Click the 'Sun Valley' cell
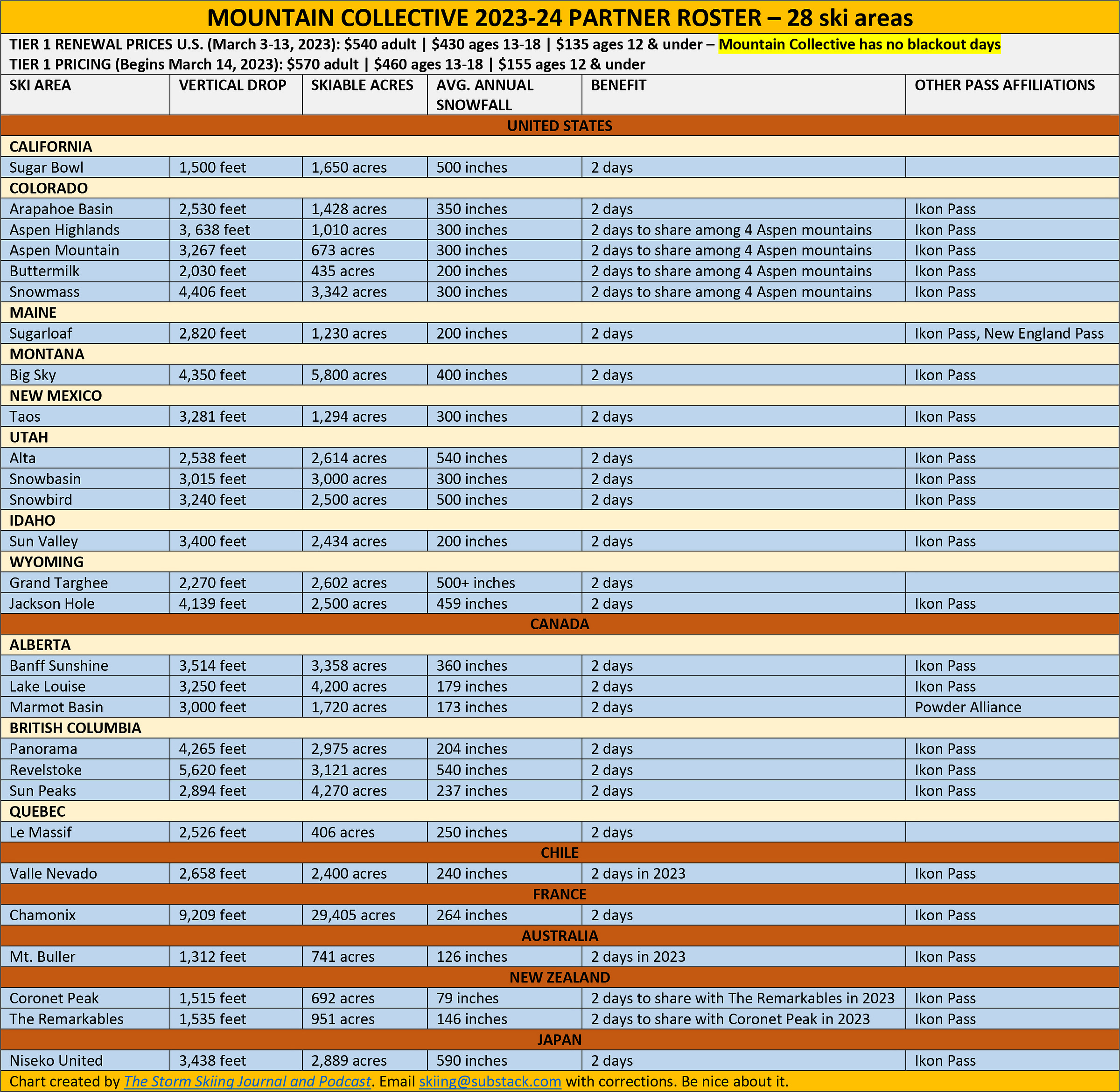The height and width of the screenshot is (1092, 1120). pos(85,541)
